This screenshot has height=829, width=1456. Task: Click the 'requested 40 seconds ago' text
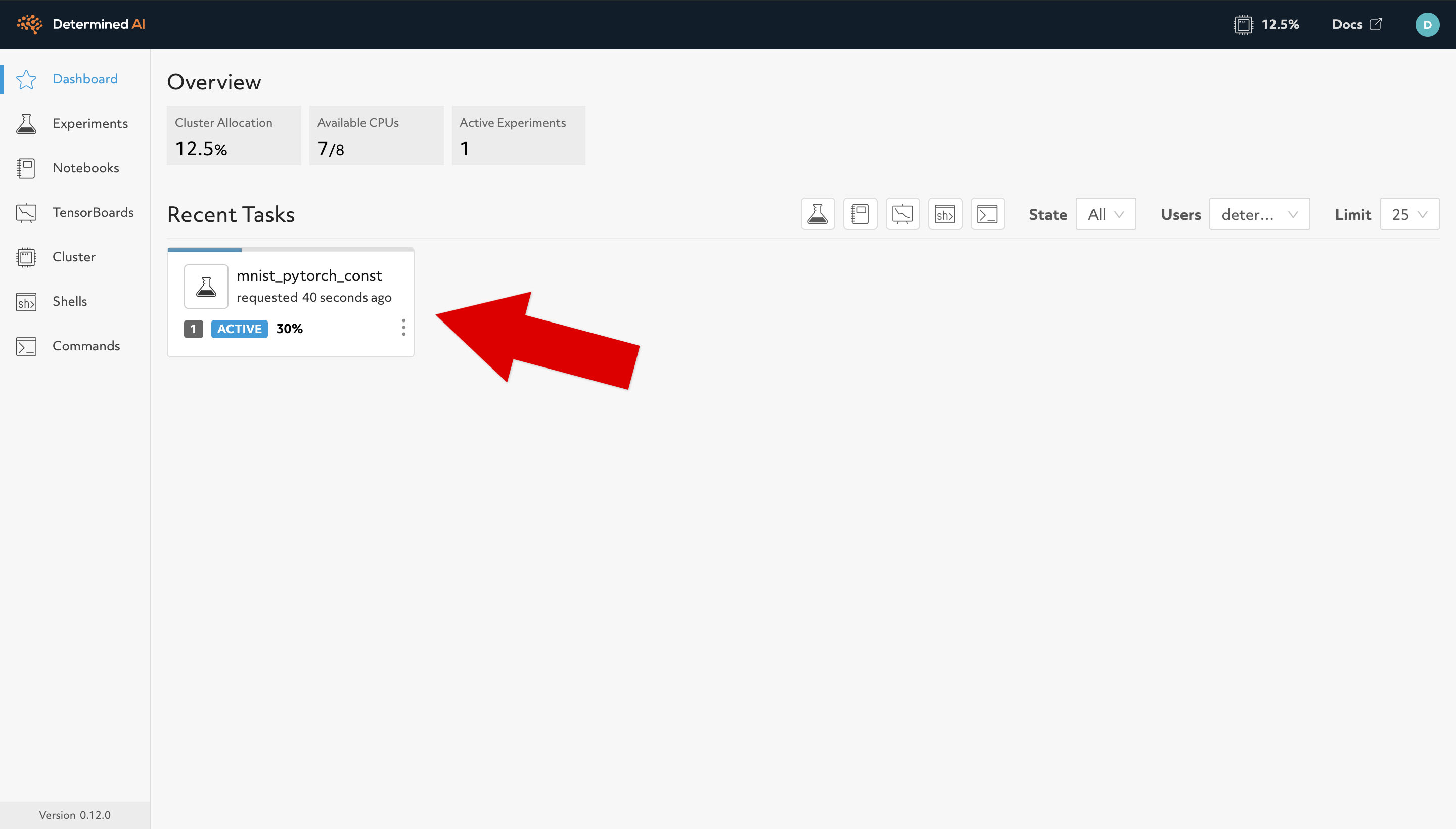click(314, 297)
